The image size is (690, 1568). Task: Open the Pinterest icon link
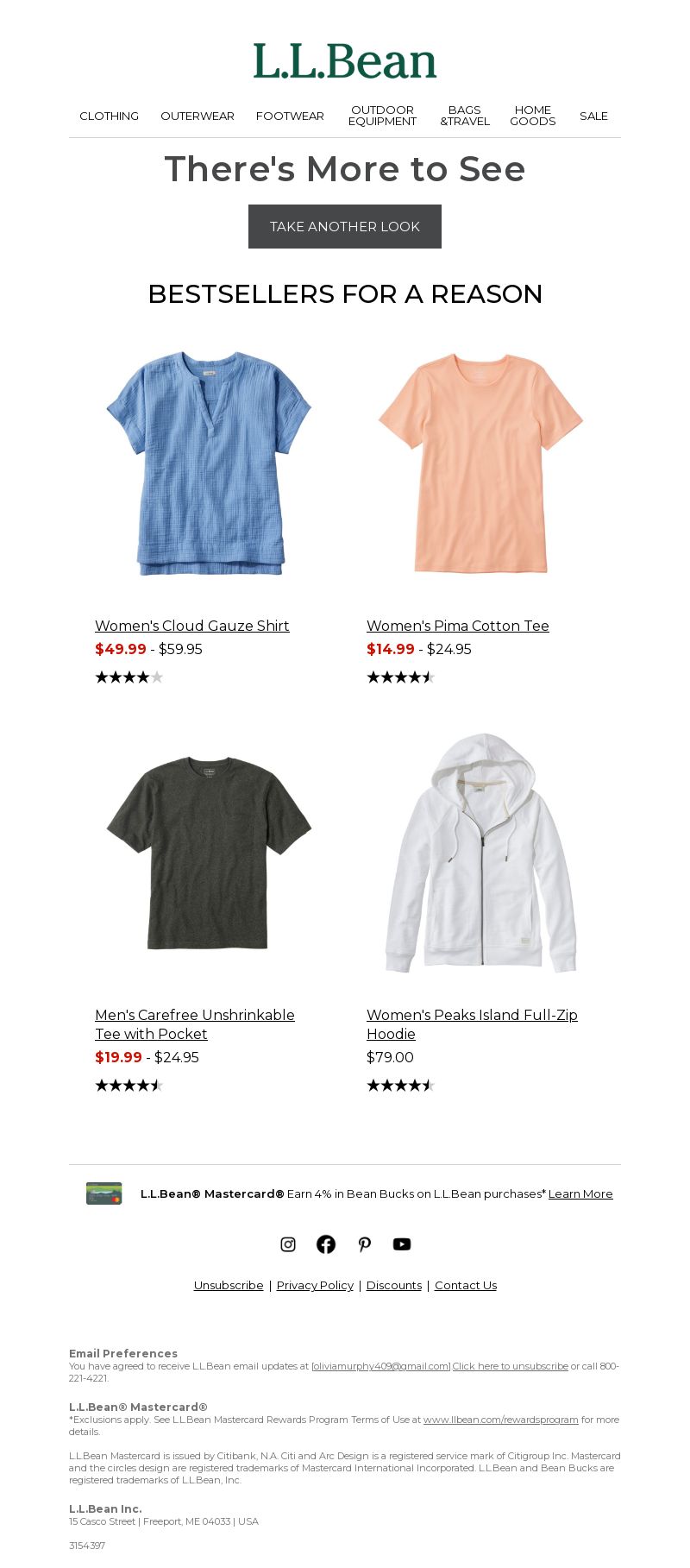point(364,1244)
